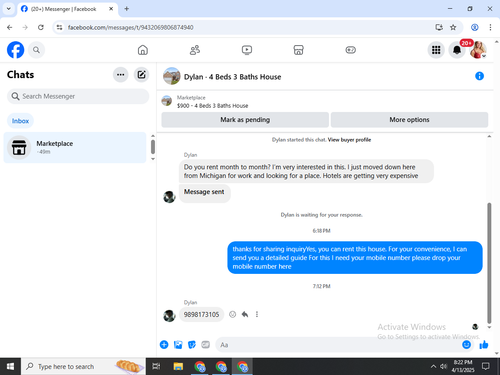Open the Facebook menu grid icon
The image size is (500, 375).
[436, 50]
